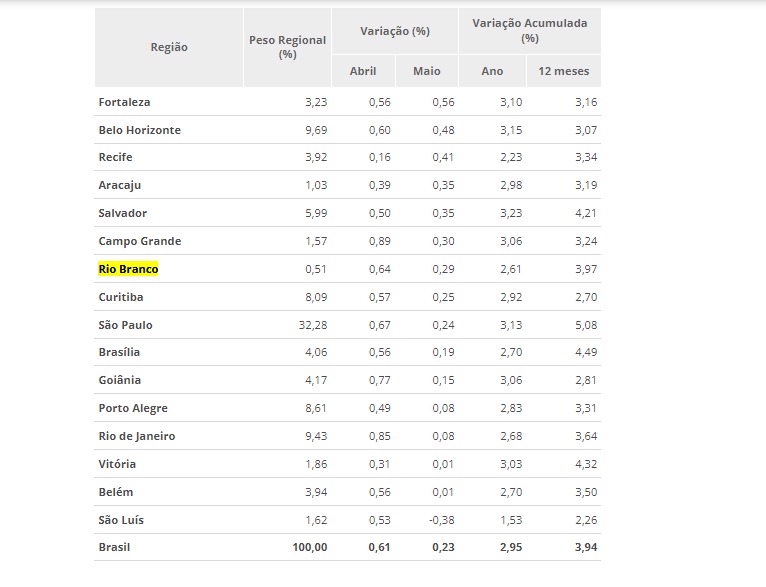Screen dimensions: 766x587
Task: Select the Maio column header
Action: click(x=427, y=71)
